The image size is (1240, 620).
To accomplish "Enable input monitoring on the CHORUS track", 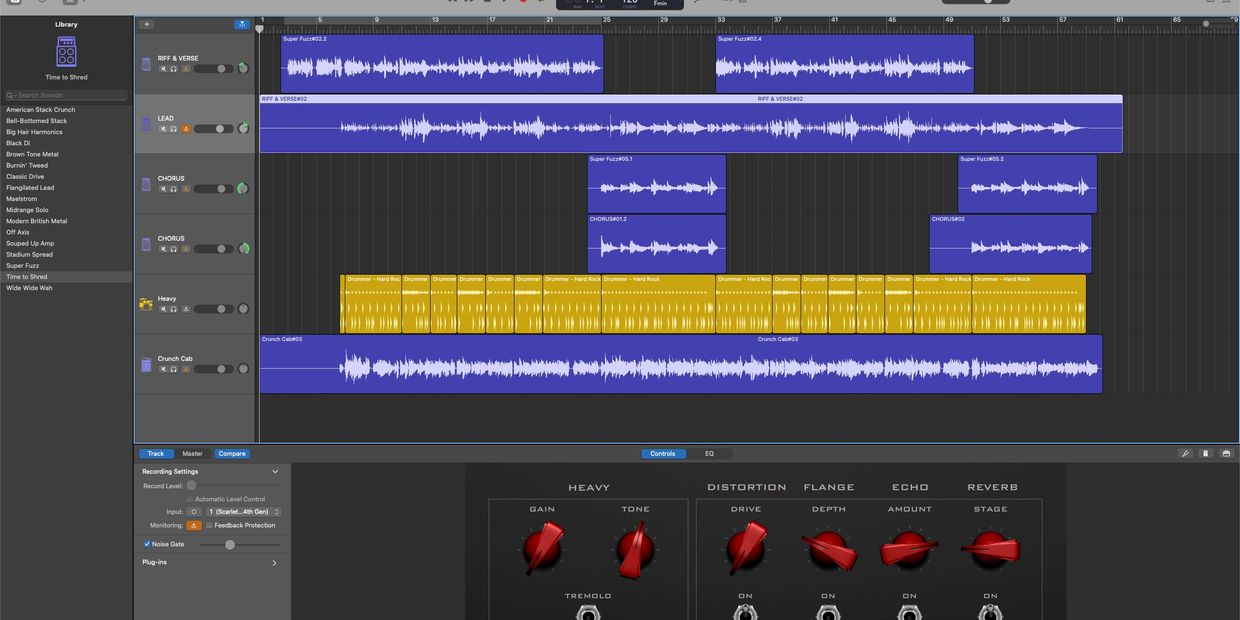I will 187,188.
